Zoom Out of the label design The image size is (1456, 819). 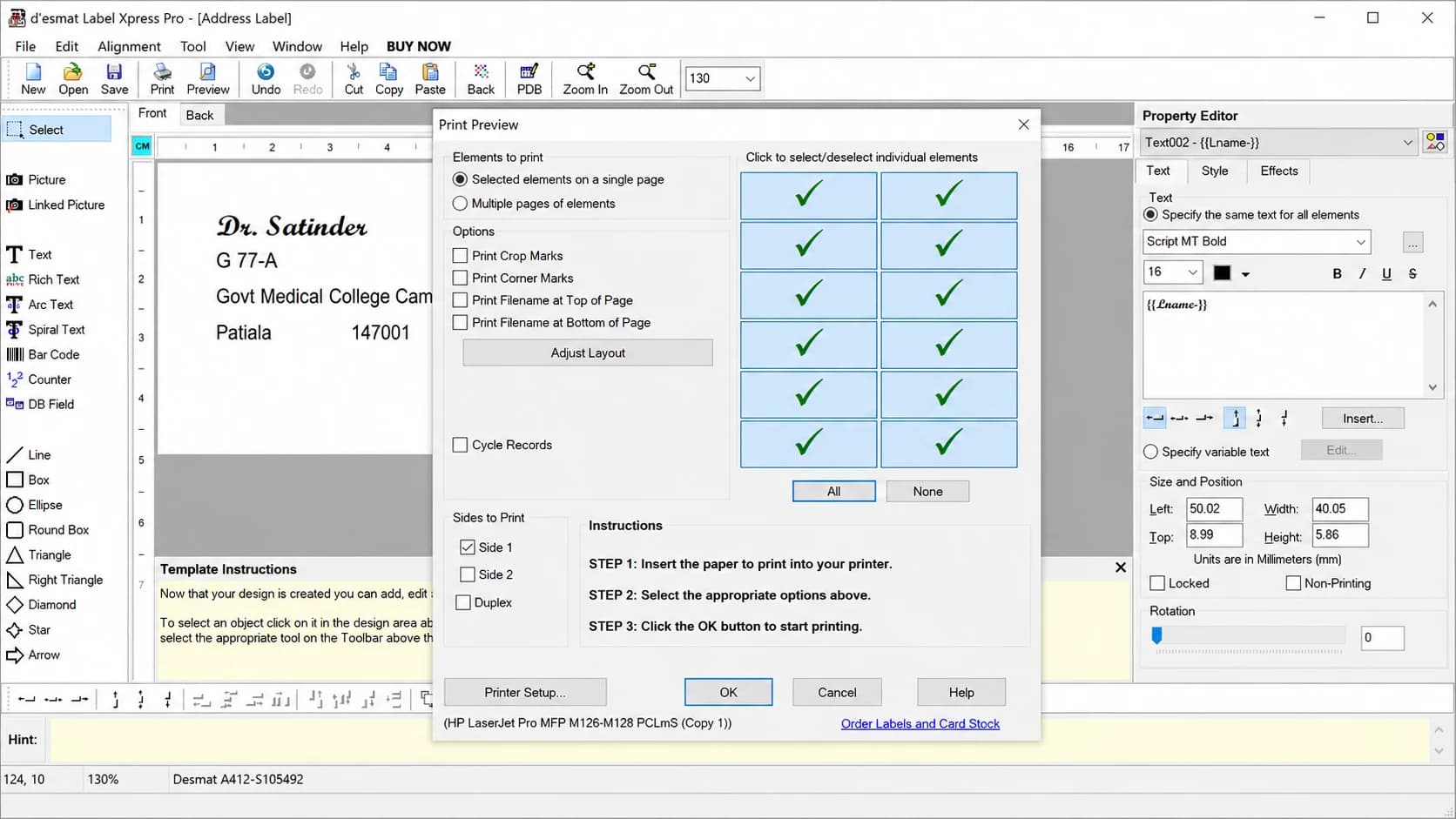pyautogui.click(x=646, y=78)
